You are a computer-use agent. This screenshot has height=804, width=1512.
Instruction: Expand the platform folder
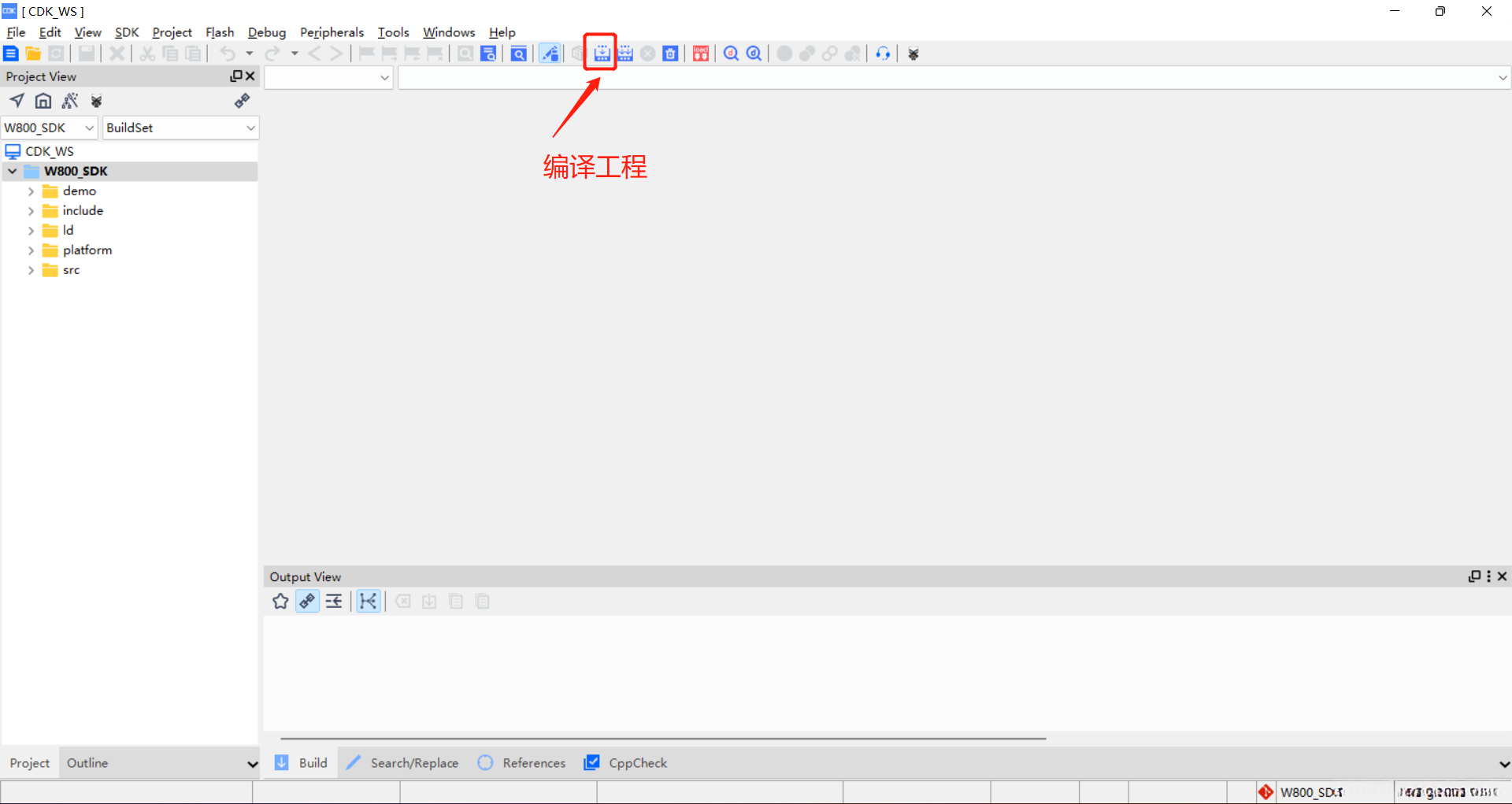click(31, 250)
